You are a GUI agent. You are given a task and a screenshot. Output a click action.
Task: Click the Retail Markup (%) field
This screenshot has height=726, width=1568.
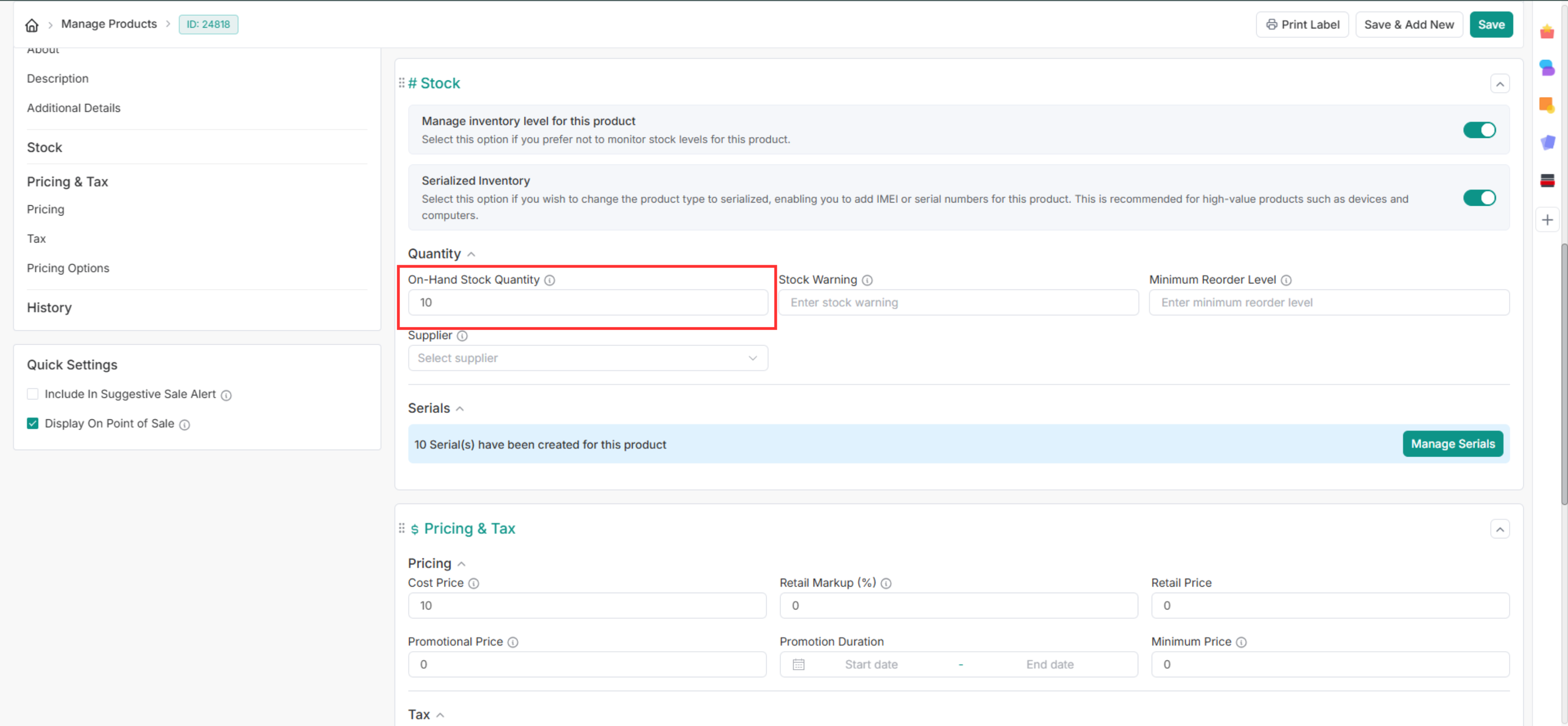[959, 606]
